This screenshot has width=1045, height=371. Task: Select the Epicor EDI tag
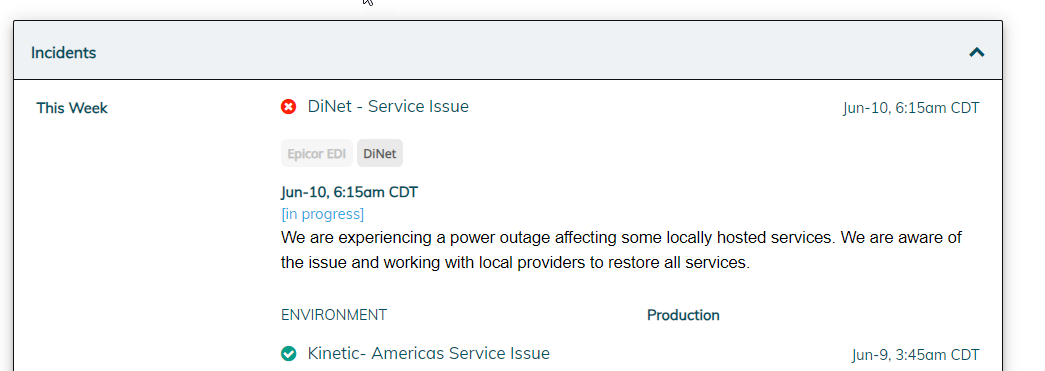[317, 154]
